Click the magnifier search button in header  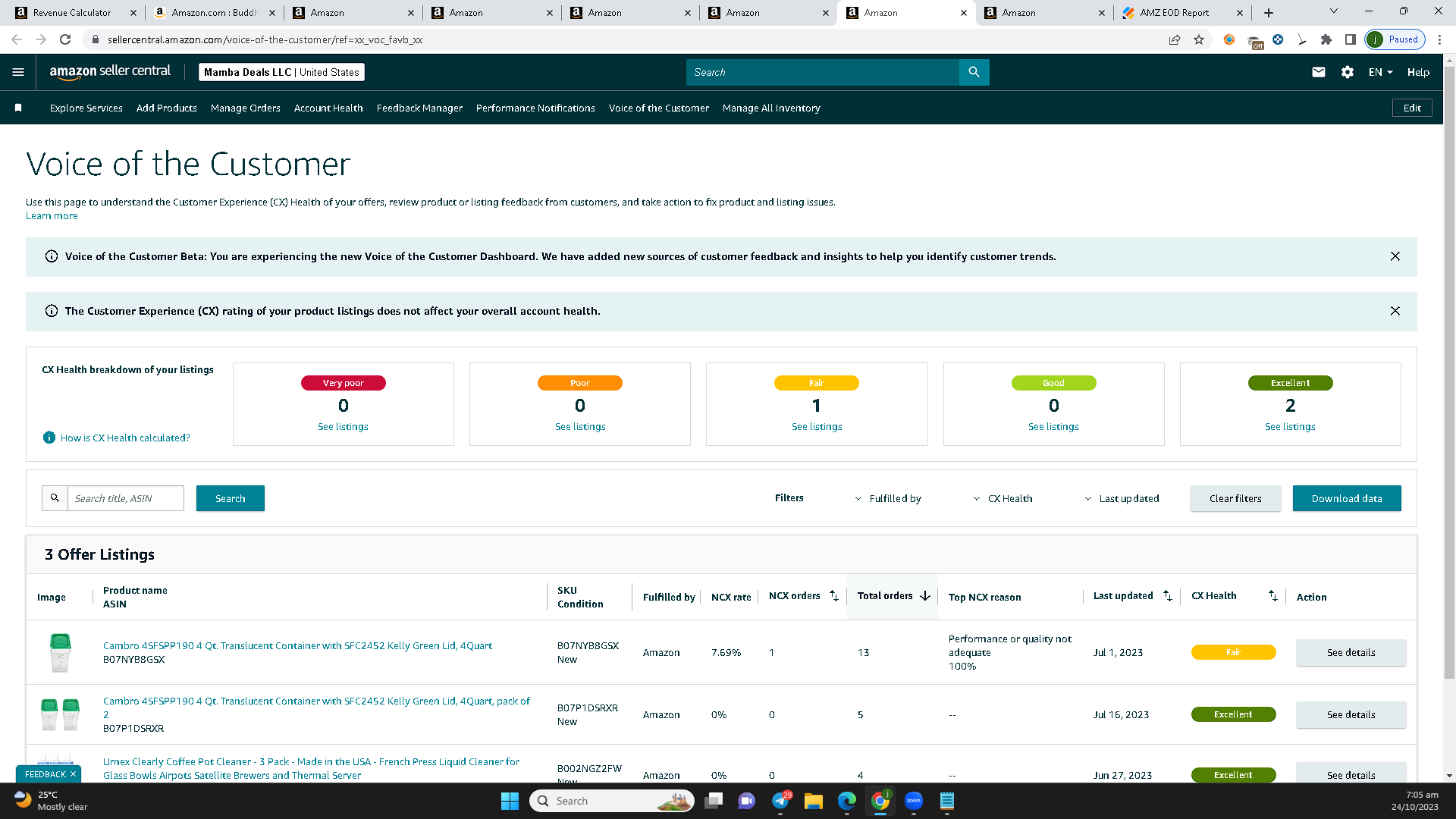pyautogui.click(x=974, y=72)
